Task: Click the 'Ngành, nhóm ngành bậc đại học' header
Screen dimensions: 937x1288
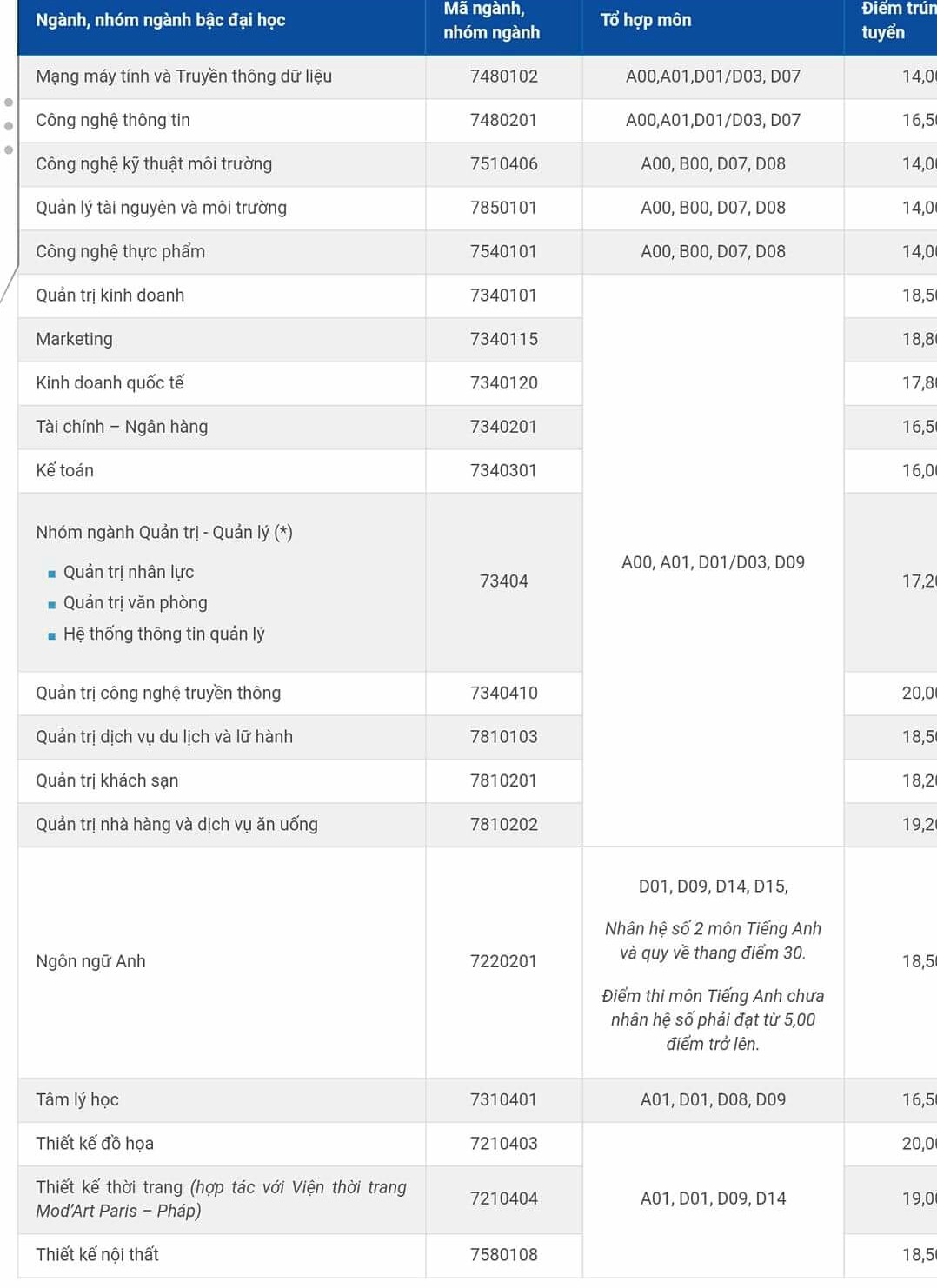Action: click(161, 20)
